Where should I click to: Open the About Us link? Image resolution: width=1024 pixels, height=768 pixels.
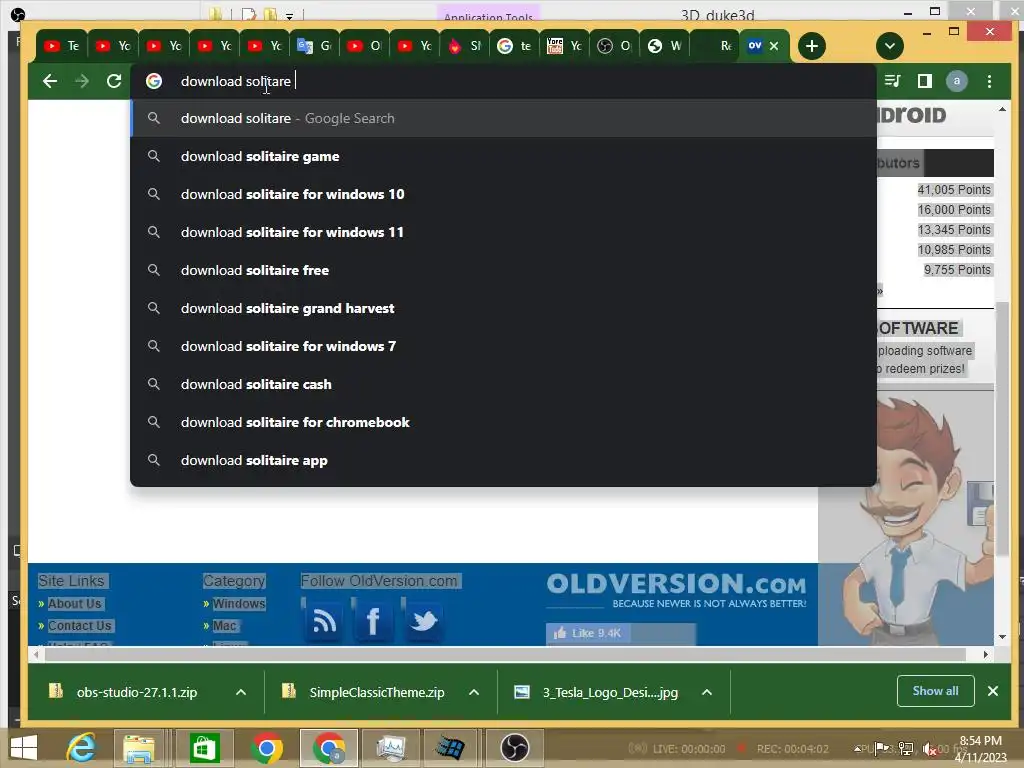click(x=74, y=603)
